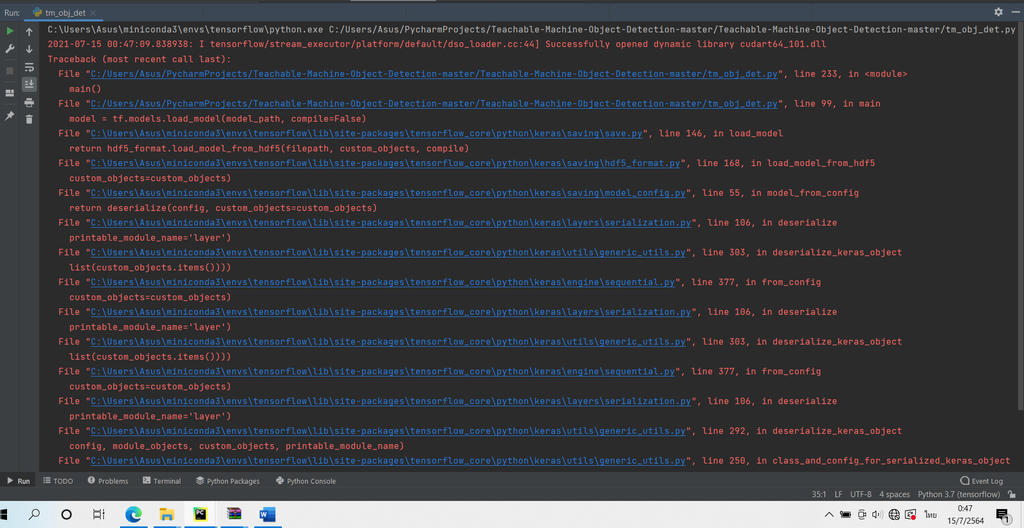
Task: Click the grey stop process icon
Action: [10, 71]
